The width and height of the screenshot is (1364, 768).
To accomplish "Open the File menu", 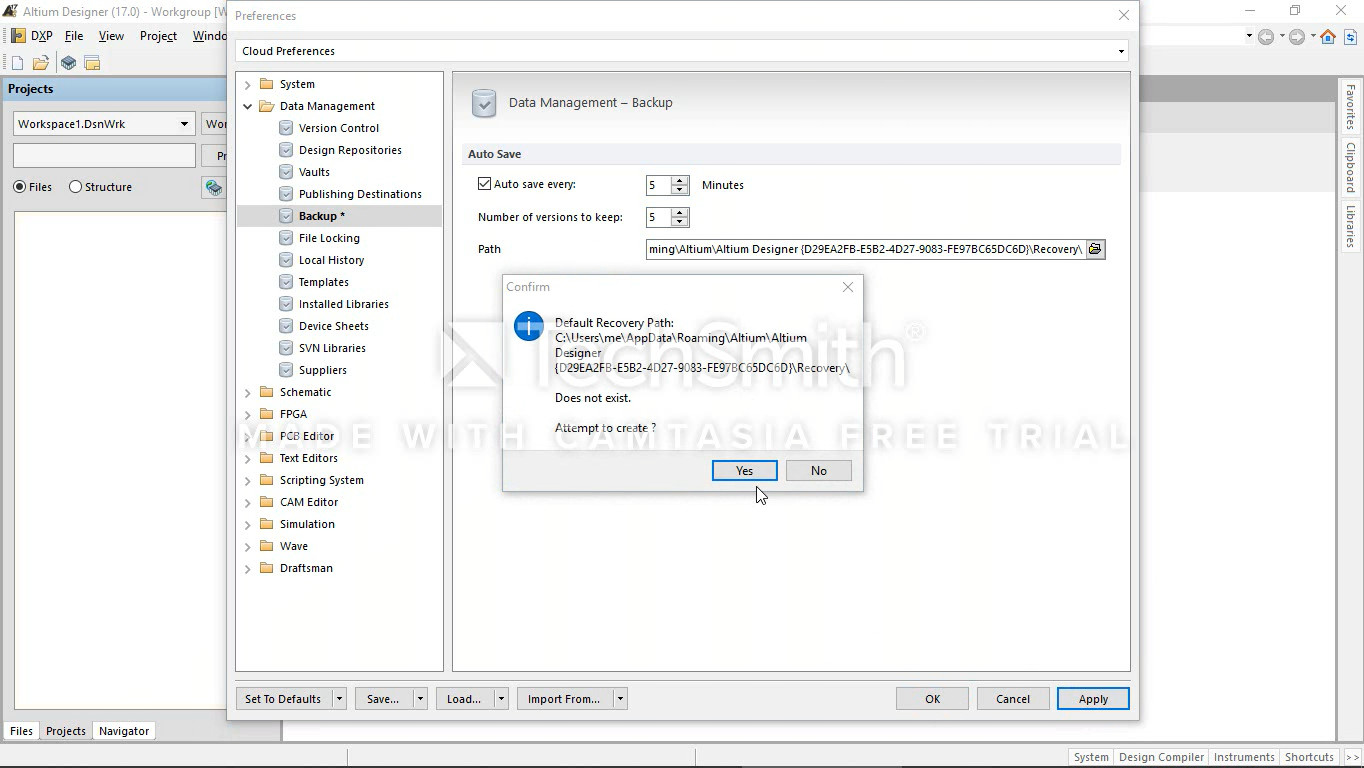I will tap(74, 36).
